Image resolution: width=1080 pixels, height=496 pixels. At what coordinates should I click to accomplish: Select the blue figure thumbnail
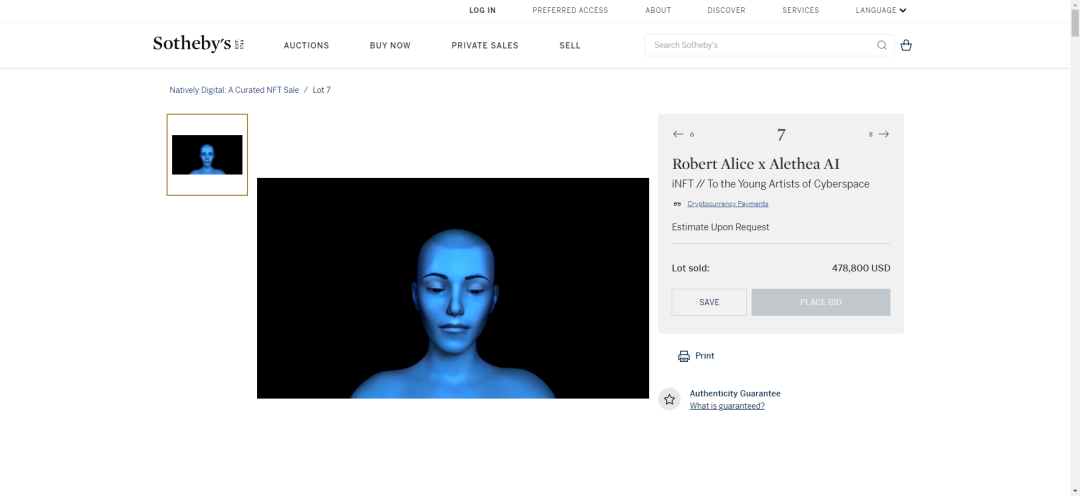click(x=207, y=155)
